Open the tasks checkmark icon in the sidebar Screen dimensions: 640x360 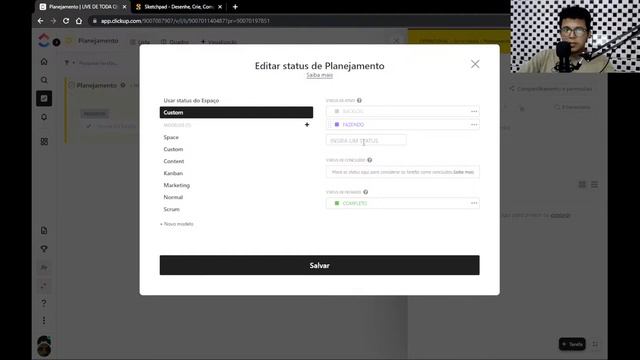[44, 98]
